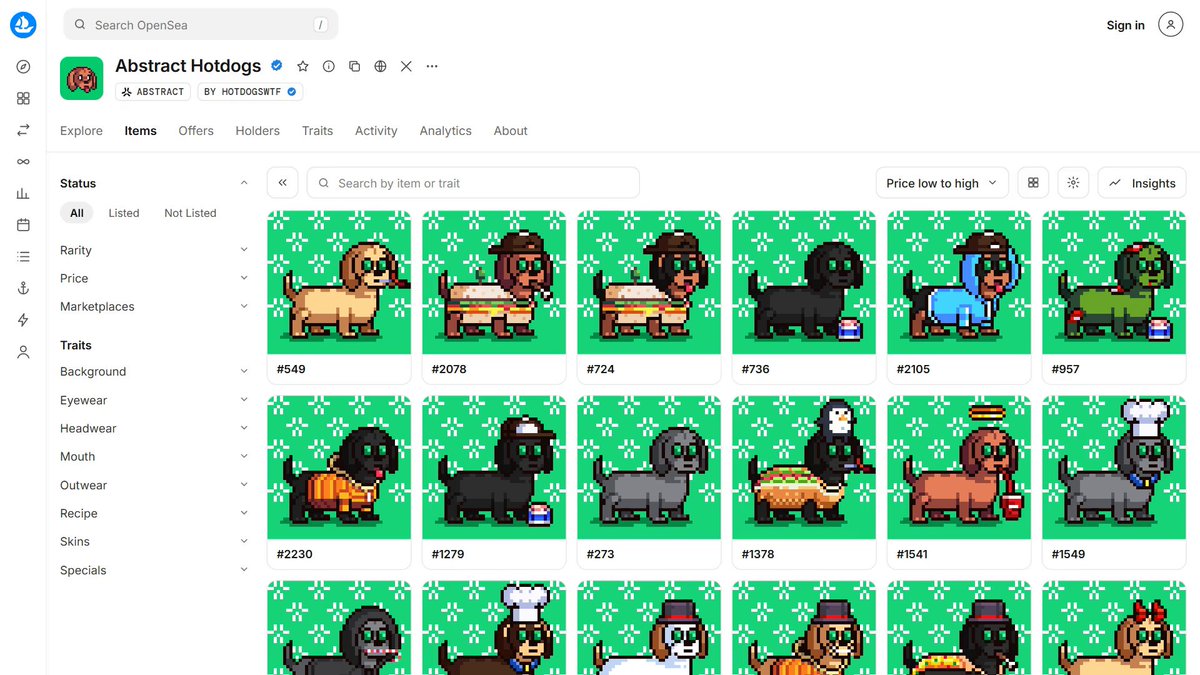This screenshot has width=1200, height=675.
Task: Select the All status filter
Action: coord(77,213)
